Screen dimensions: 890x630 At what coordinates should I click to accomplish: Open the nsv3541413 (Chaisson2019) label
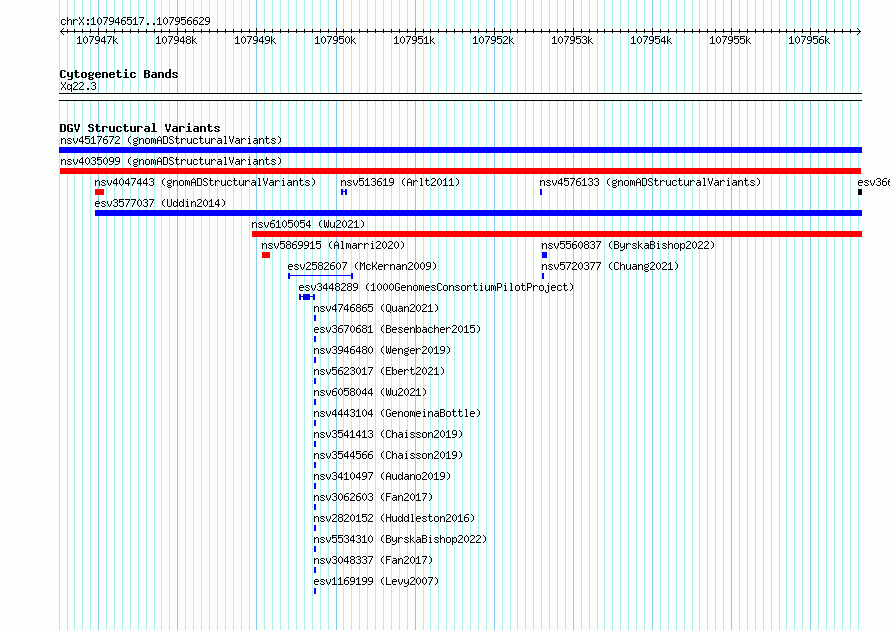coord(388,434)
